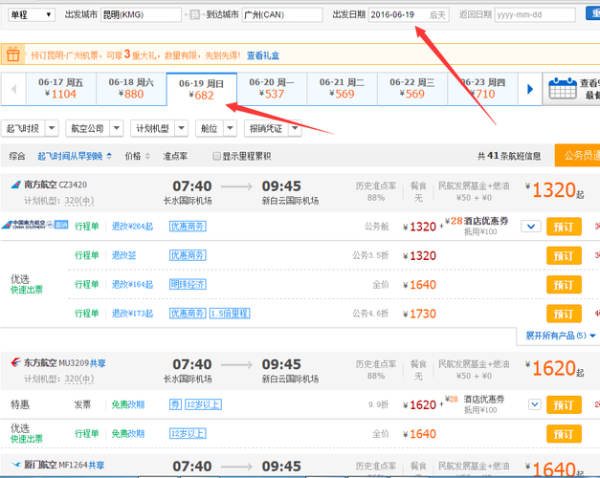Open 退改¥264起 refund rules link
This screenshot has height=478, width=600.
point(132,227)
